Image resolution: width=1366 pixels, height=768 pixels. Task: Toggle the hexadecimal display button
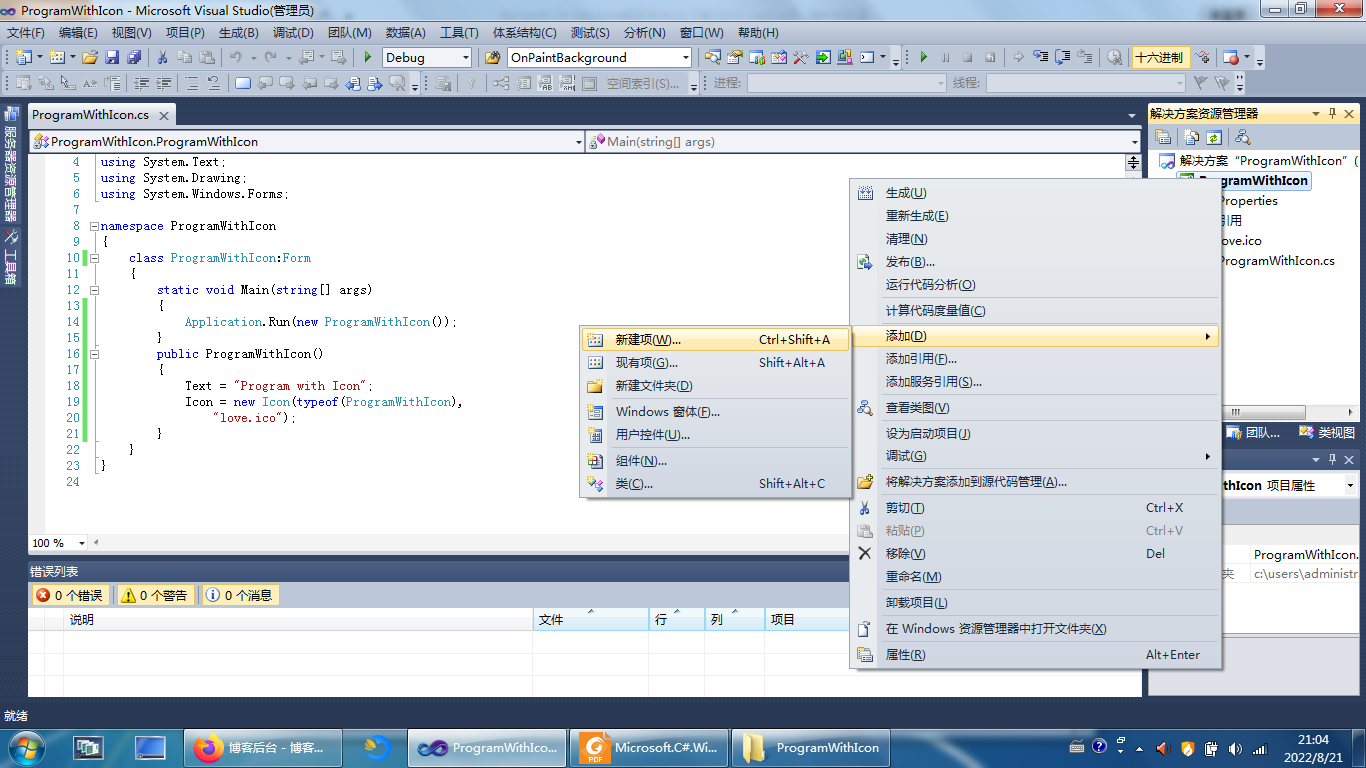pyautogui.click(x=1159, y=57)
